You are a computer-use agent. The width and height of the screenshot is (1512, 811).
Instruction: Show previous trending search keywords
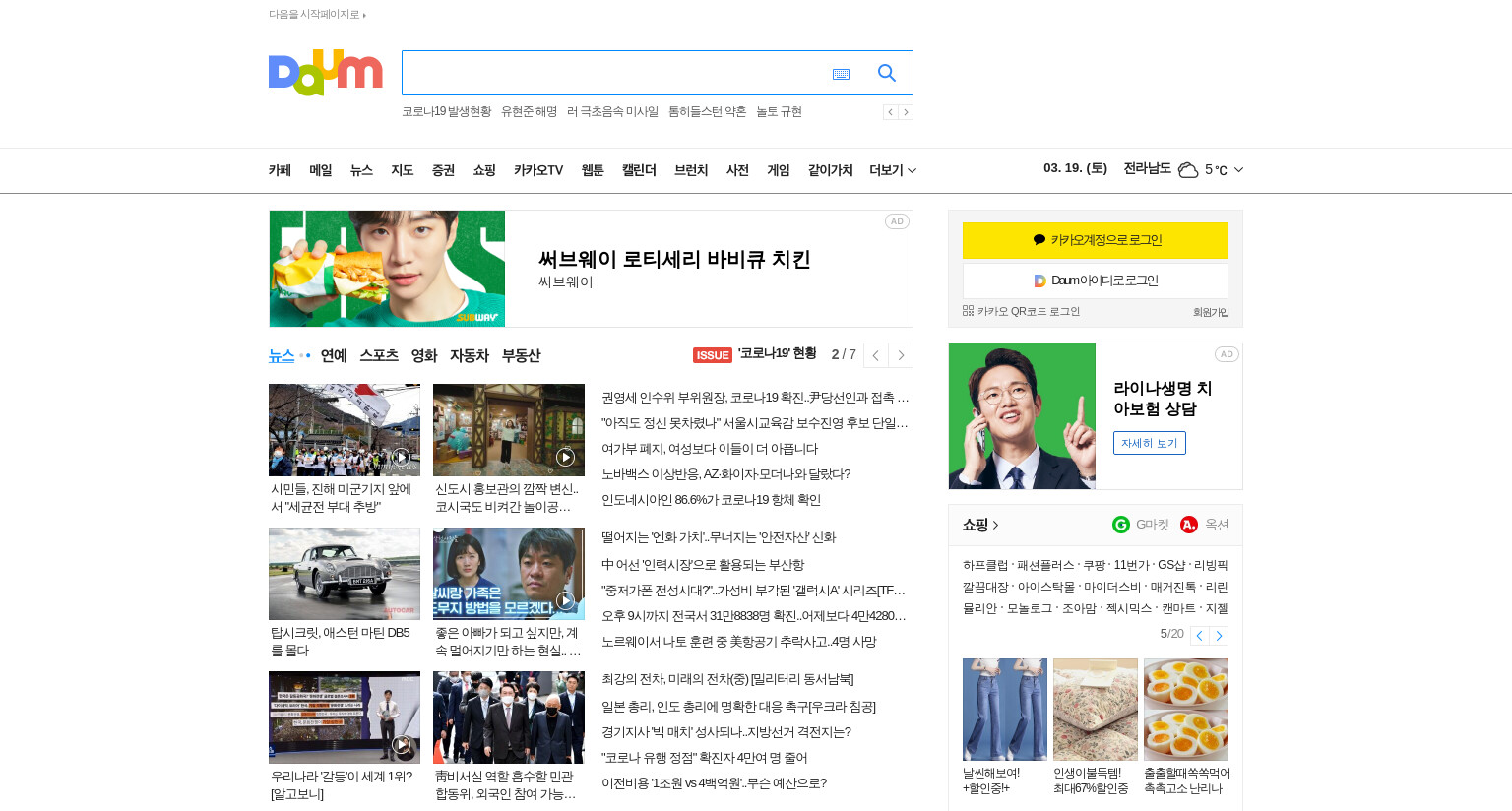click(890, 112)
